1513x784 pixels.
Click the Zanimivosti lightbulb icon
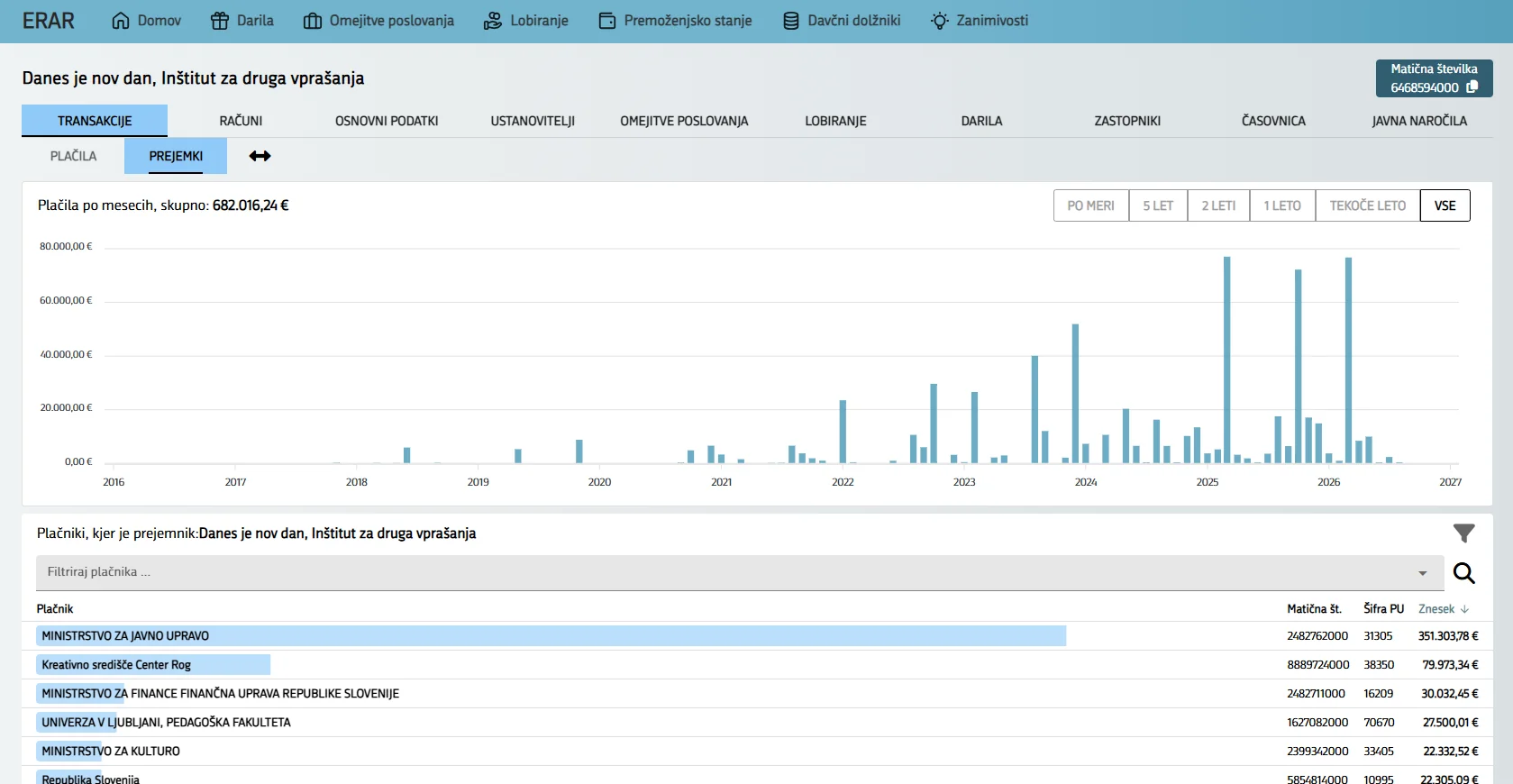pyautogui.click(x=940, y=21)
